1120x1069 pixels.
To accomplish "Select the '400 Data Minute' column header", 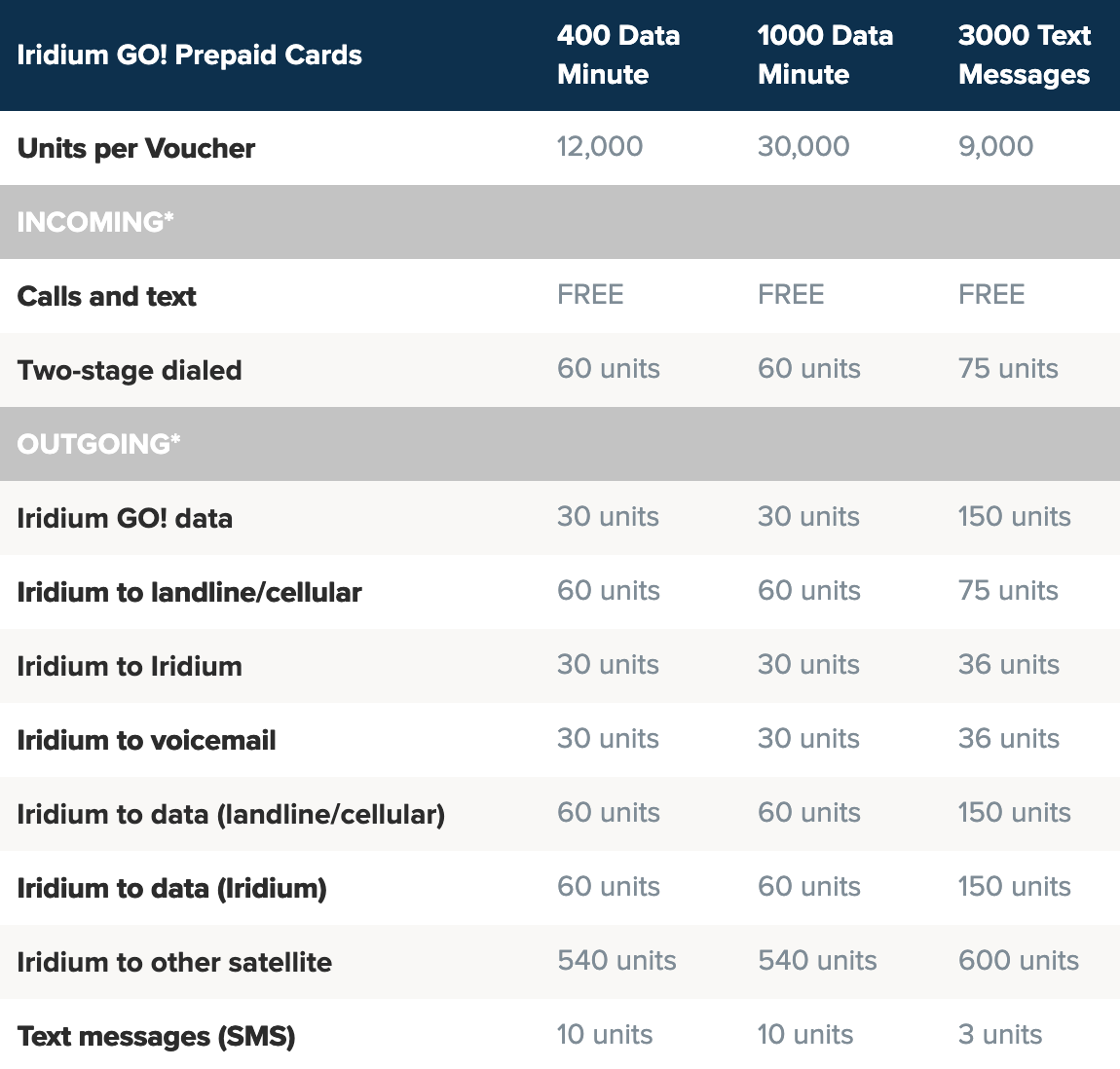I will (x=618, y=55).
